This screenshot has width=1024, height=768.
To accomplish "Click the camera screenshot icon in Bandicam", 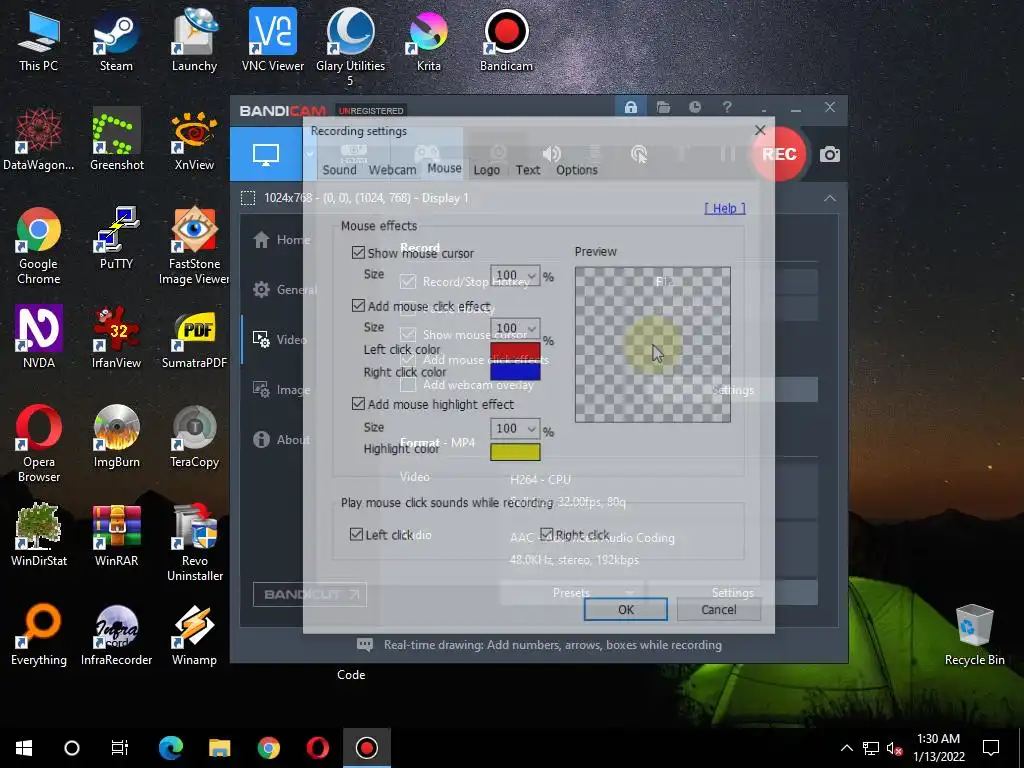I will [x=830, y=155].
